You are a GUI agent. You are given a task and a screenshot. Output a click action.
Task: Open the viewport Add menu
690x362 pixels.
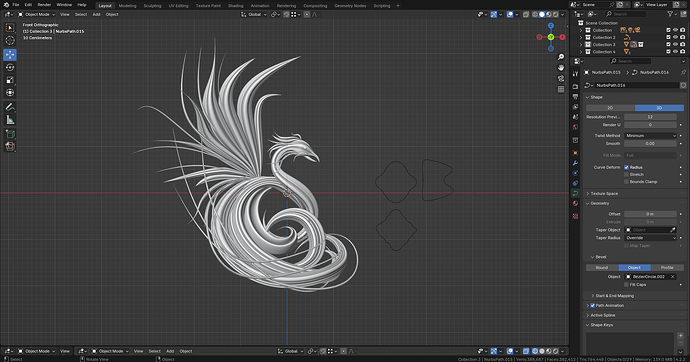[96, 15]
